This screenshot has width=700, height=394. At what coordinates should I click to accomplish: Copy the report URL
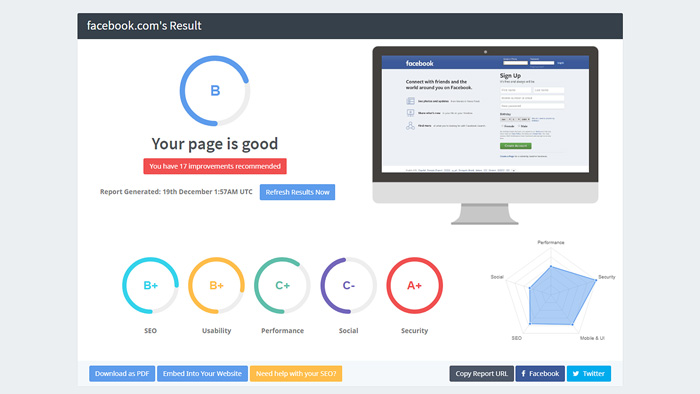point(481,373)
